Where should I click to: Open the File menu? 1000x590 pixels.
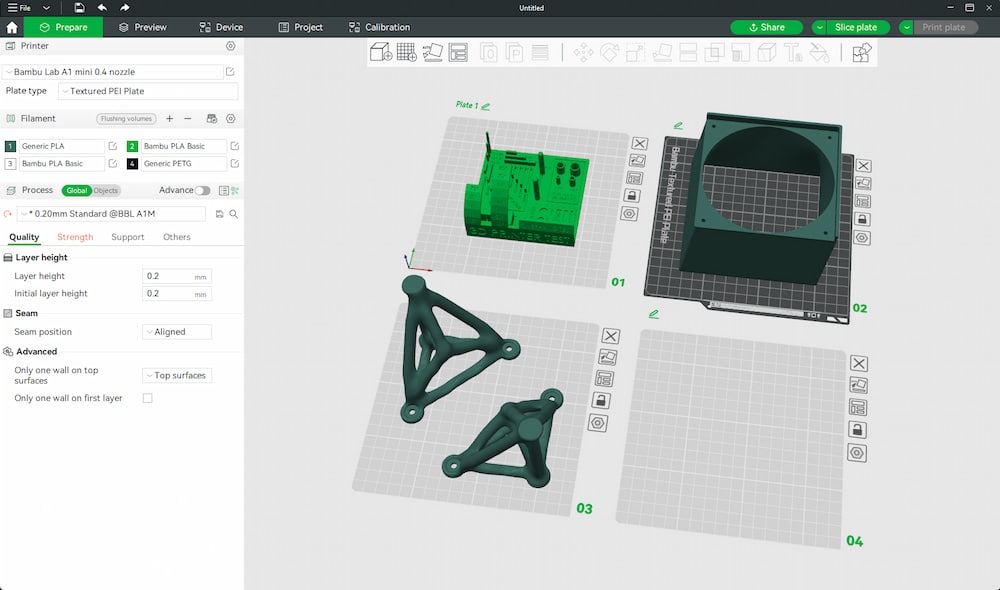(19, 8)
